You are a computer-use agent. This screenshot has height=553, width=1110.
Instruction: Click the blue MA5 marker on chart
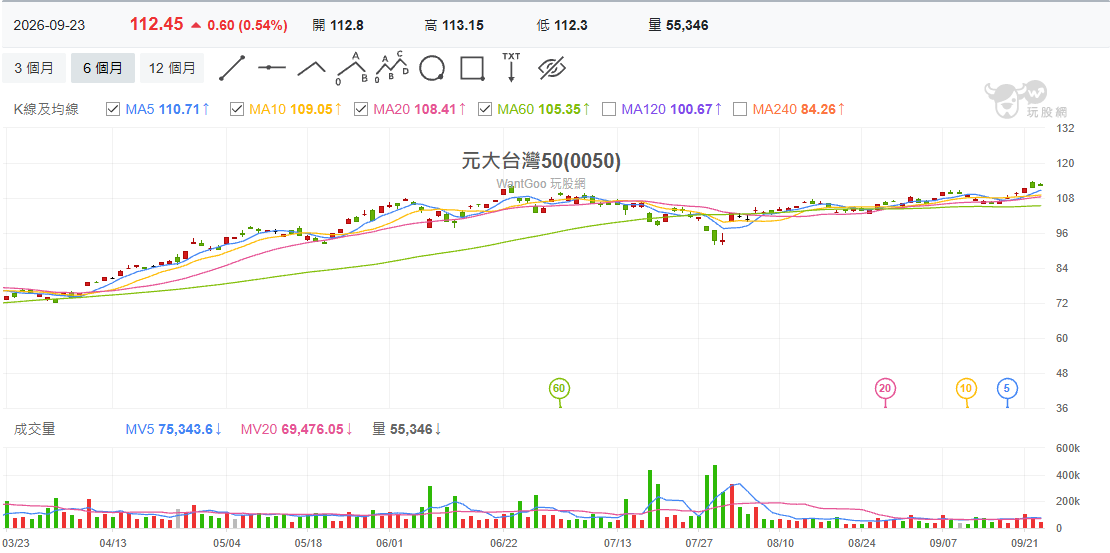[x=1007, y=388]
